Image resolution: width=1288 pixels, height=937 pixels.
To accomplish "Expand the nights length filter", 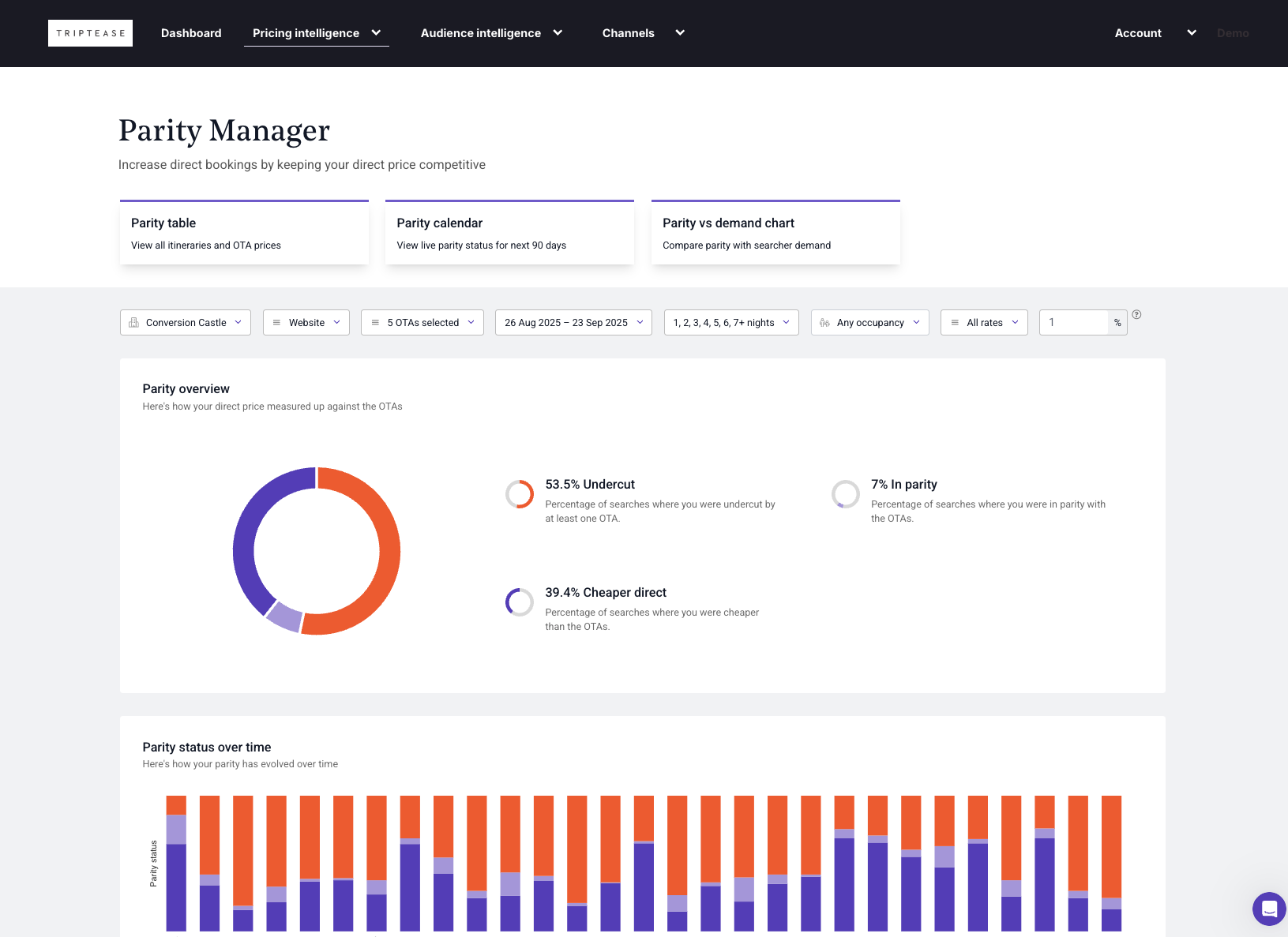I will click(x=731, y=323).
